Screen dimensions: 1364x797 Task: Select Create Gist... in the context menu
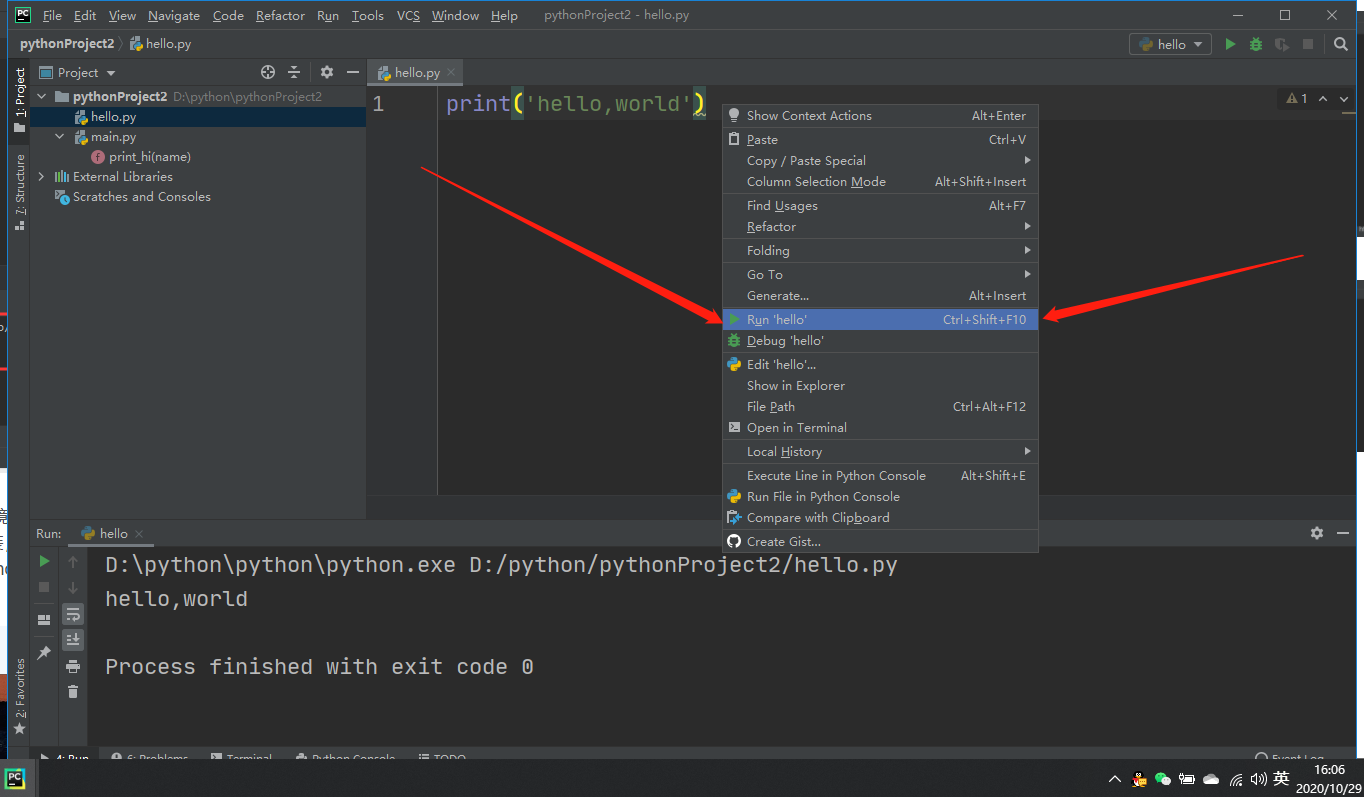[x=880, y=542]
